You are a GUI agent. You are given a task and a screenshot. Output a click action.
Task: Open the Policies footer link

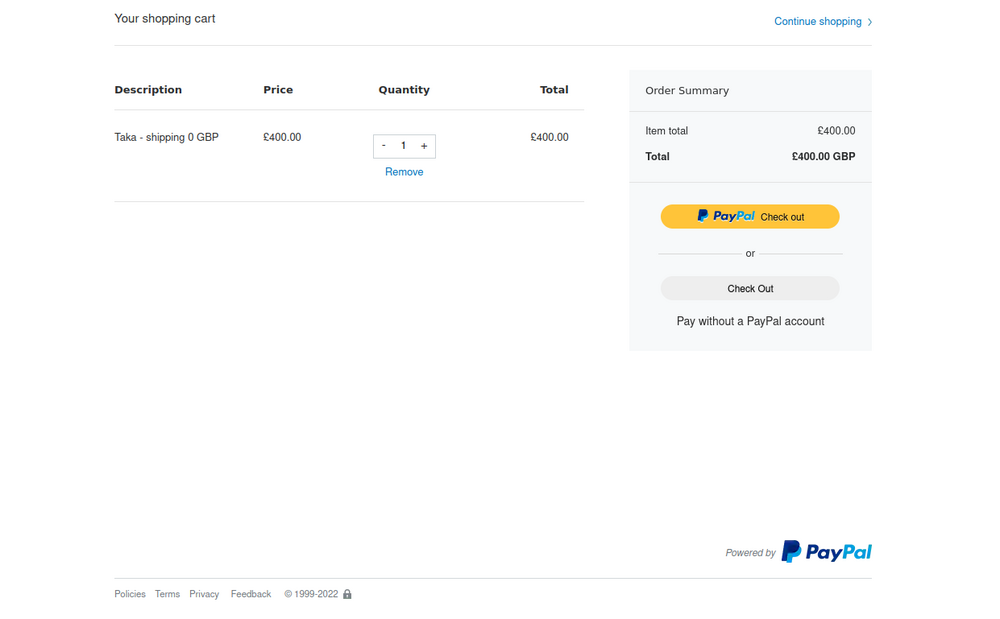130,594
